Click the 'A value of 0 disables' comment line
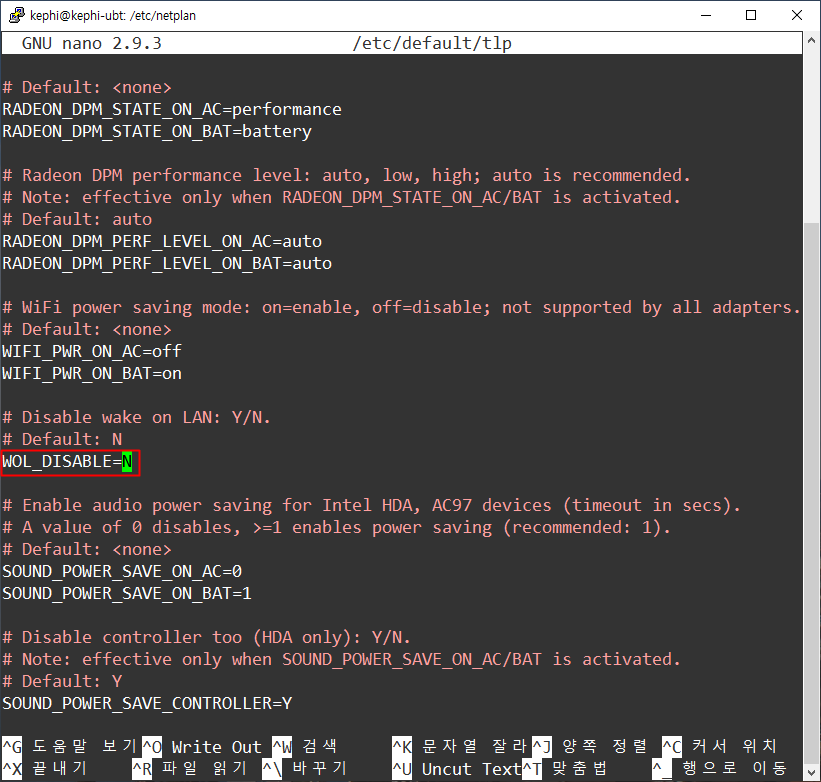The width and height of the screenshot is (821, 782). [337, 527]
